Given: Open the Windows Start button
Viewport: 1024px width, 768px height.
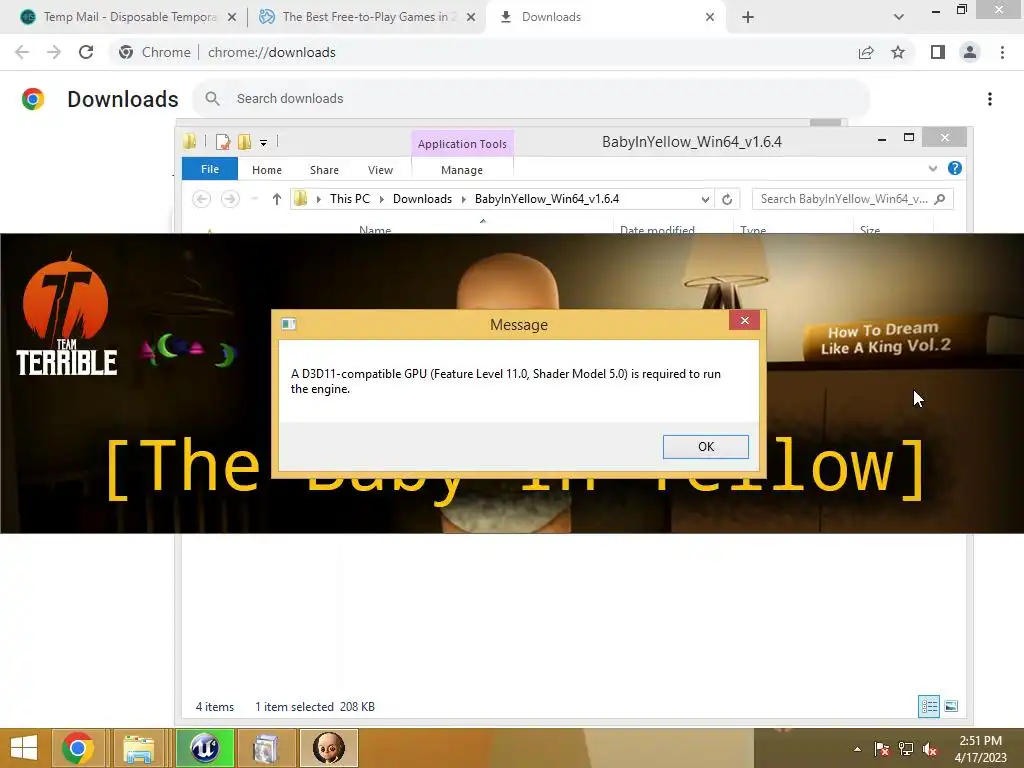Looking at the screenshot, I should click(x=24, y=748).
